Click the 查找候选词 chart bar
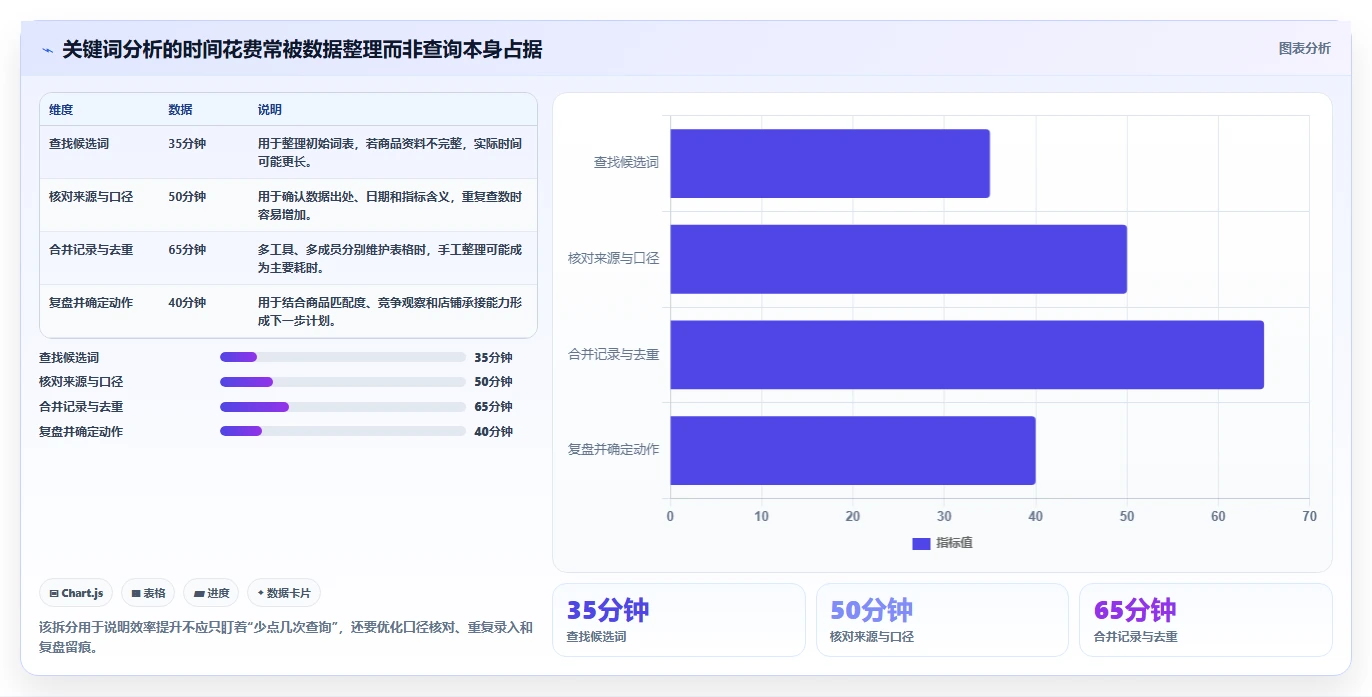 pos(830,163)
